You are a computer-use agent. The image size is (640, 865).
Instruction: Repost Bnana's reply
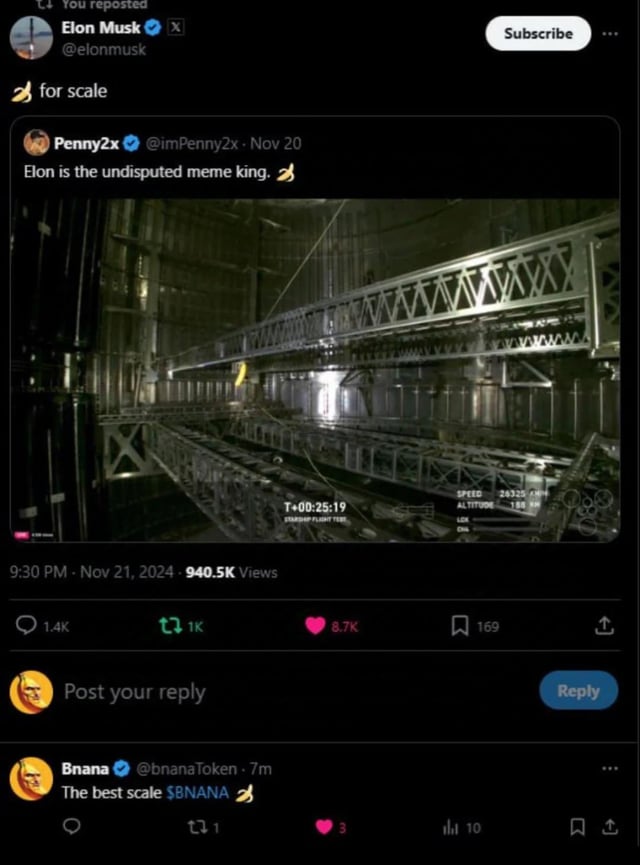tap(198, 827)
